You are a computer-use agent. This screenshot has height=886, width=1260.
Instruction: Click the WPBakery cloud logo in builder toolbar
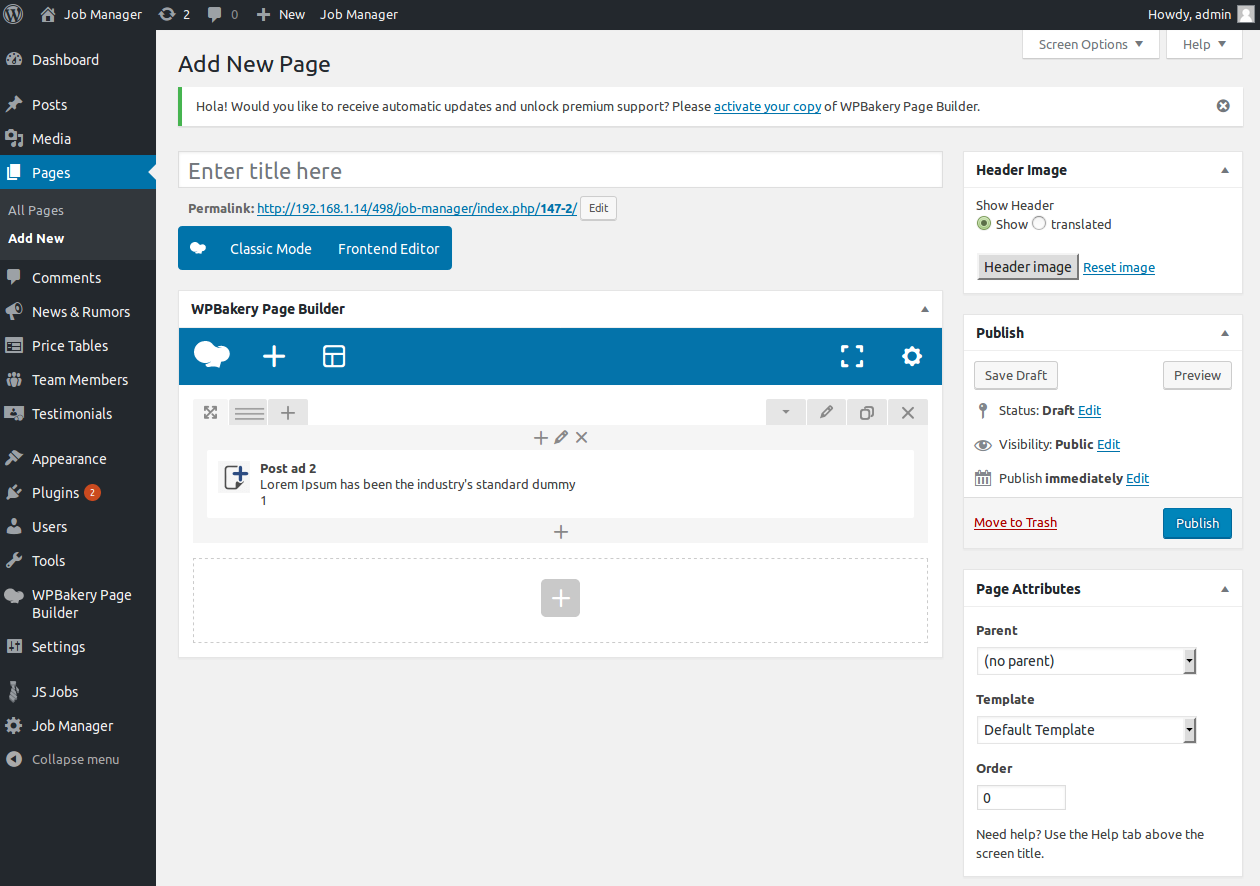pos(212,356)
